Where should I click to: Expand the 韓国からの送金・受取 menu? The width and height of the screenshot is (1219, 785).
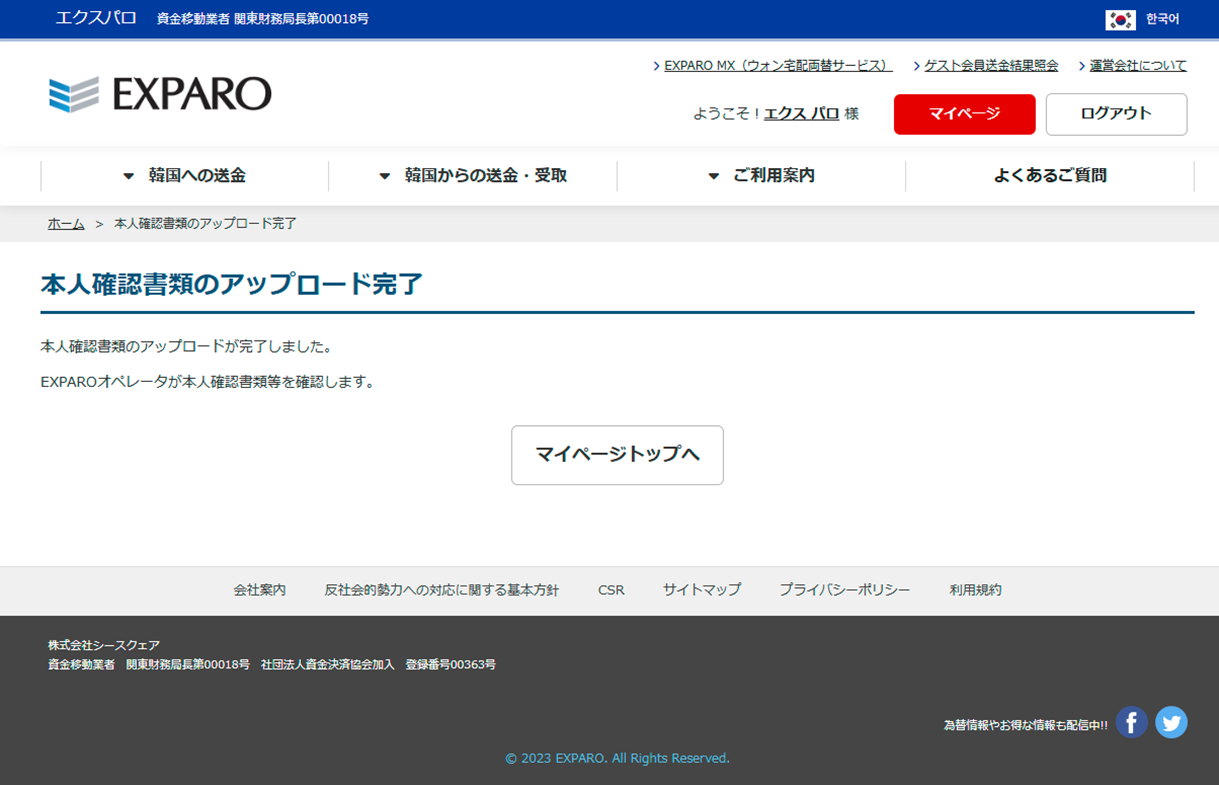tap(473, 176)
